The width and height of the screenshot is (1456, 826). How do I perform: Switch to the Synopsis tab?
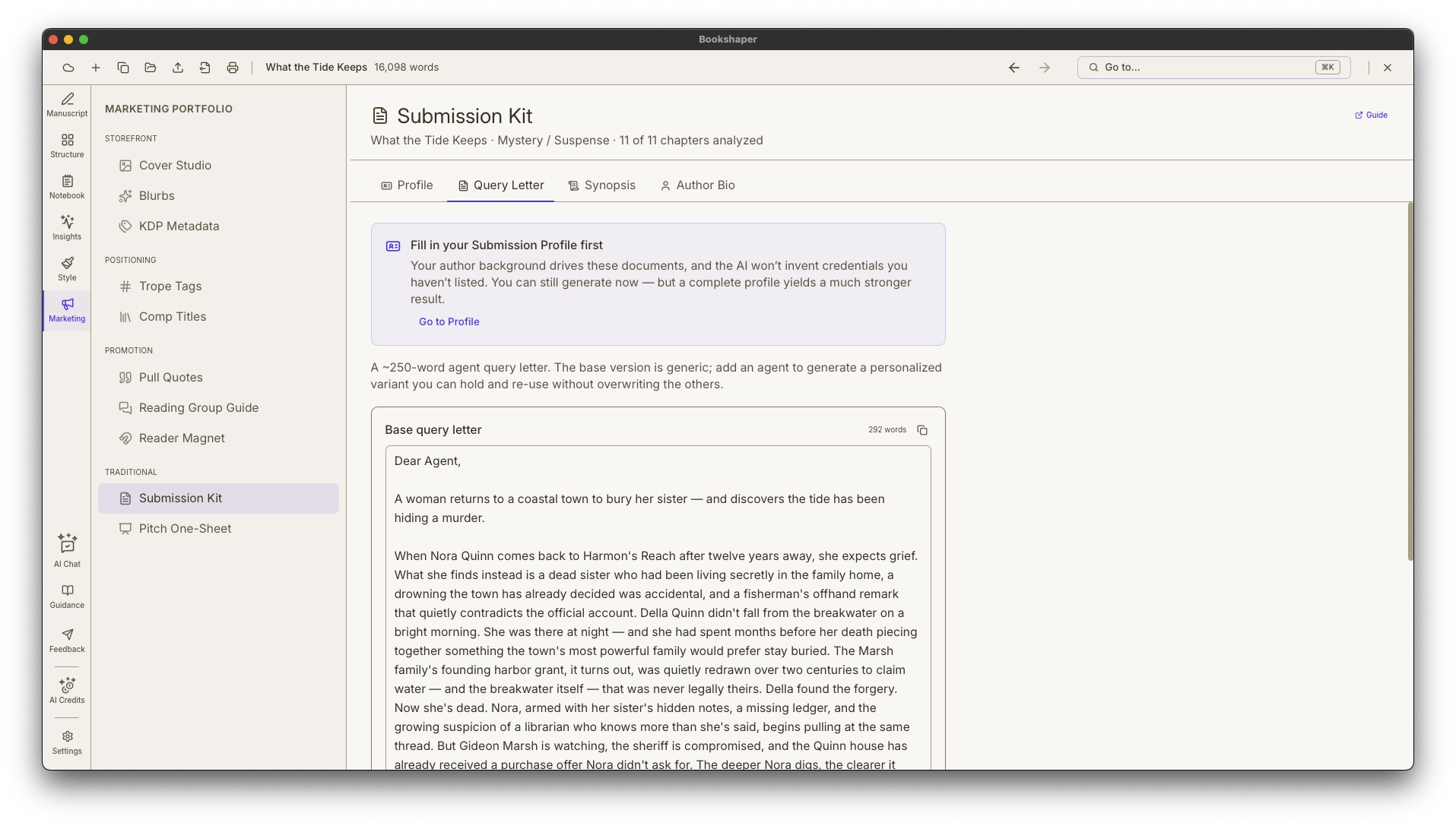[601, 185]
